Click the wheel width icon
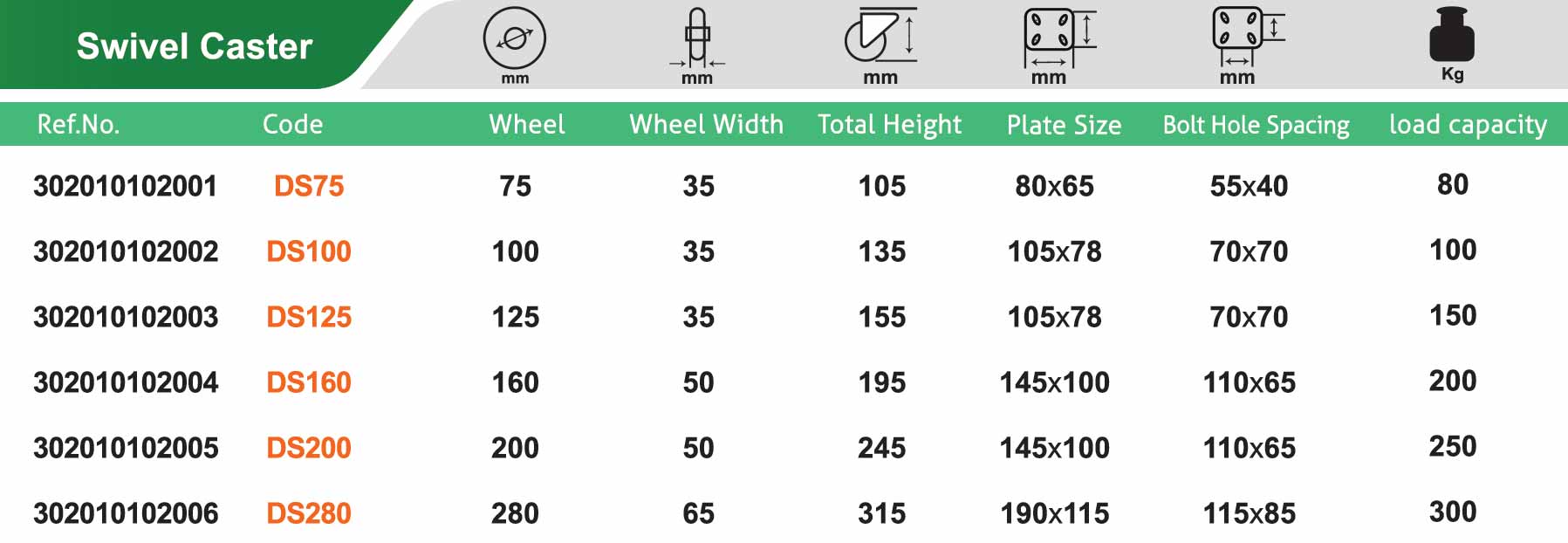Screen dimensions: 1568x543 [x=697, y=37]
